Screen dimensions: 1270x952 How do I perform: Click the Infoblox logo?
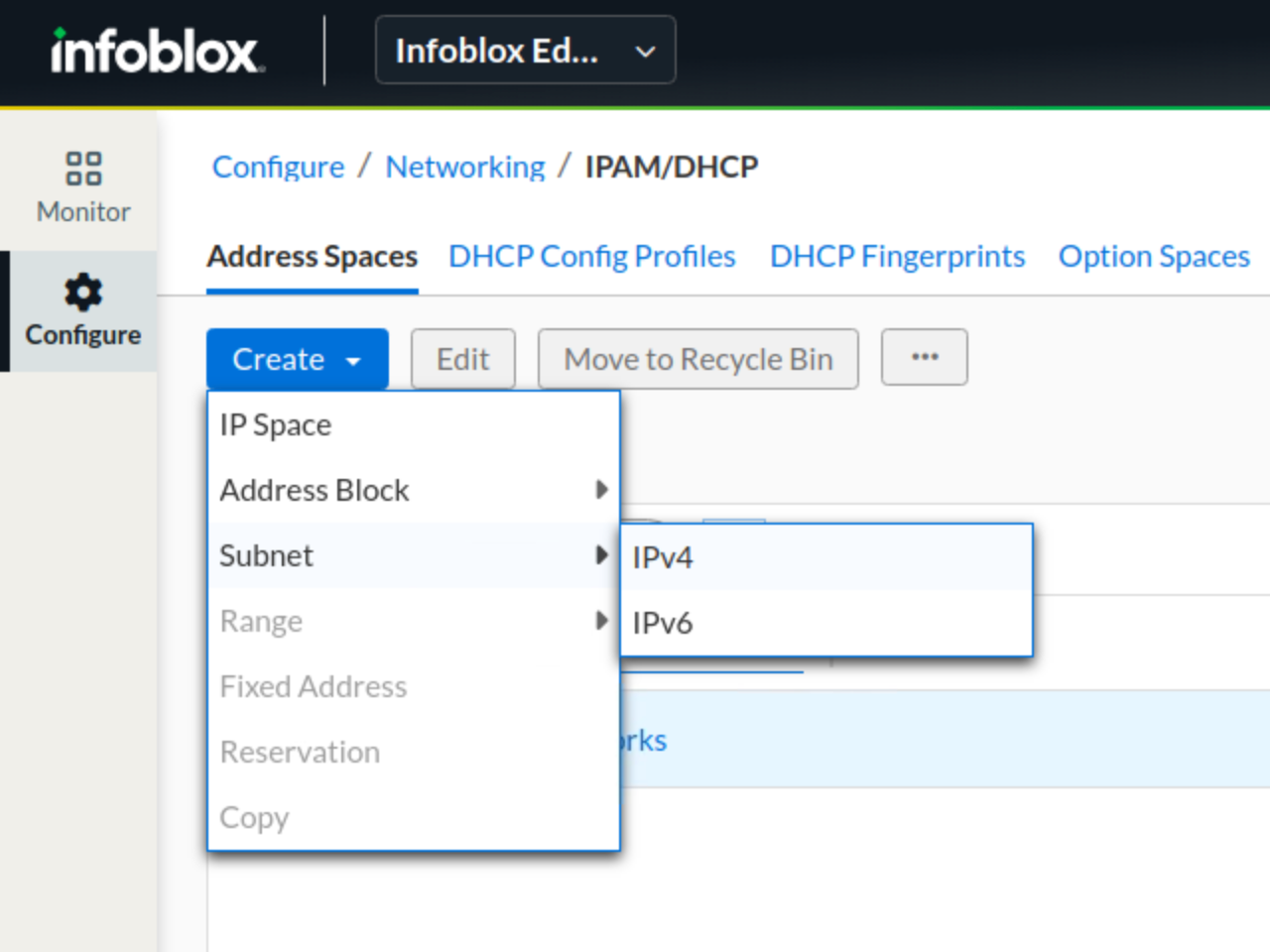157,51
